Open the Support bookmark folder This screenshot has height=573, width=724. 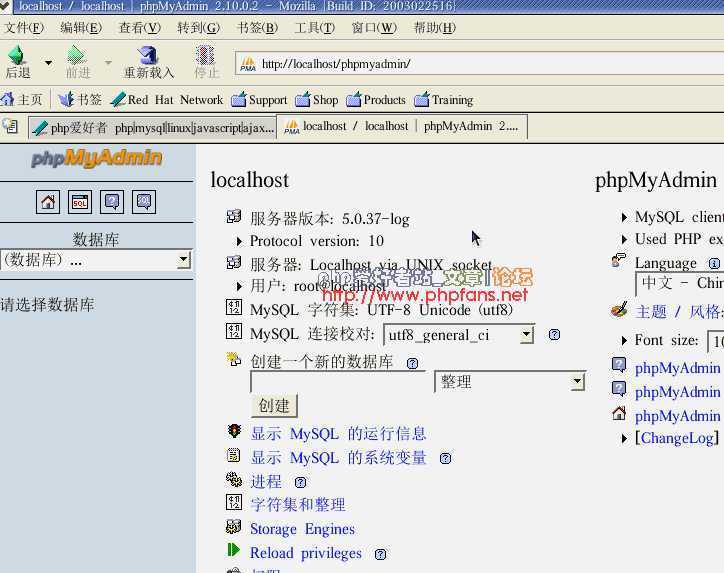point(259,99)
